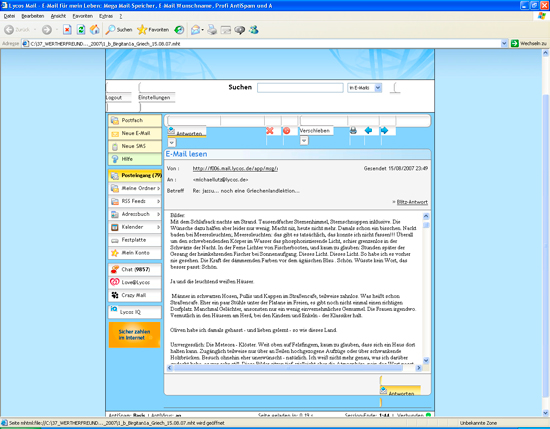This screenshot has width=550, height=429.
Task: Click the Love@Lycos heart icon
Action: pyautogui.click(x=115, y=282)
